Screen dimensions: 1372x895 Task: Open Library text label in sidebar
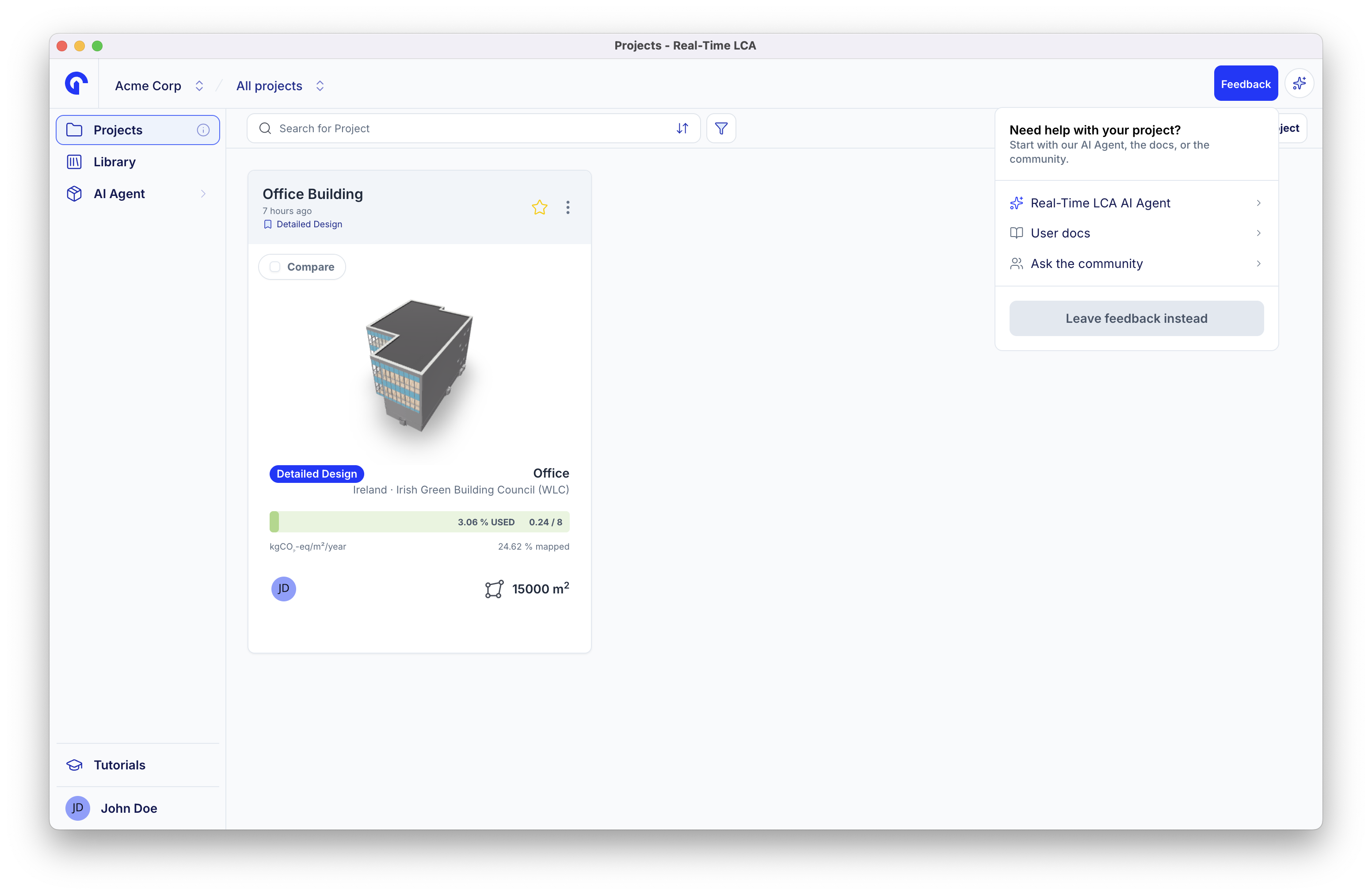point(115,162)
